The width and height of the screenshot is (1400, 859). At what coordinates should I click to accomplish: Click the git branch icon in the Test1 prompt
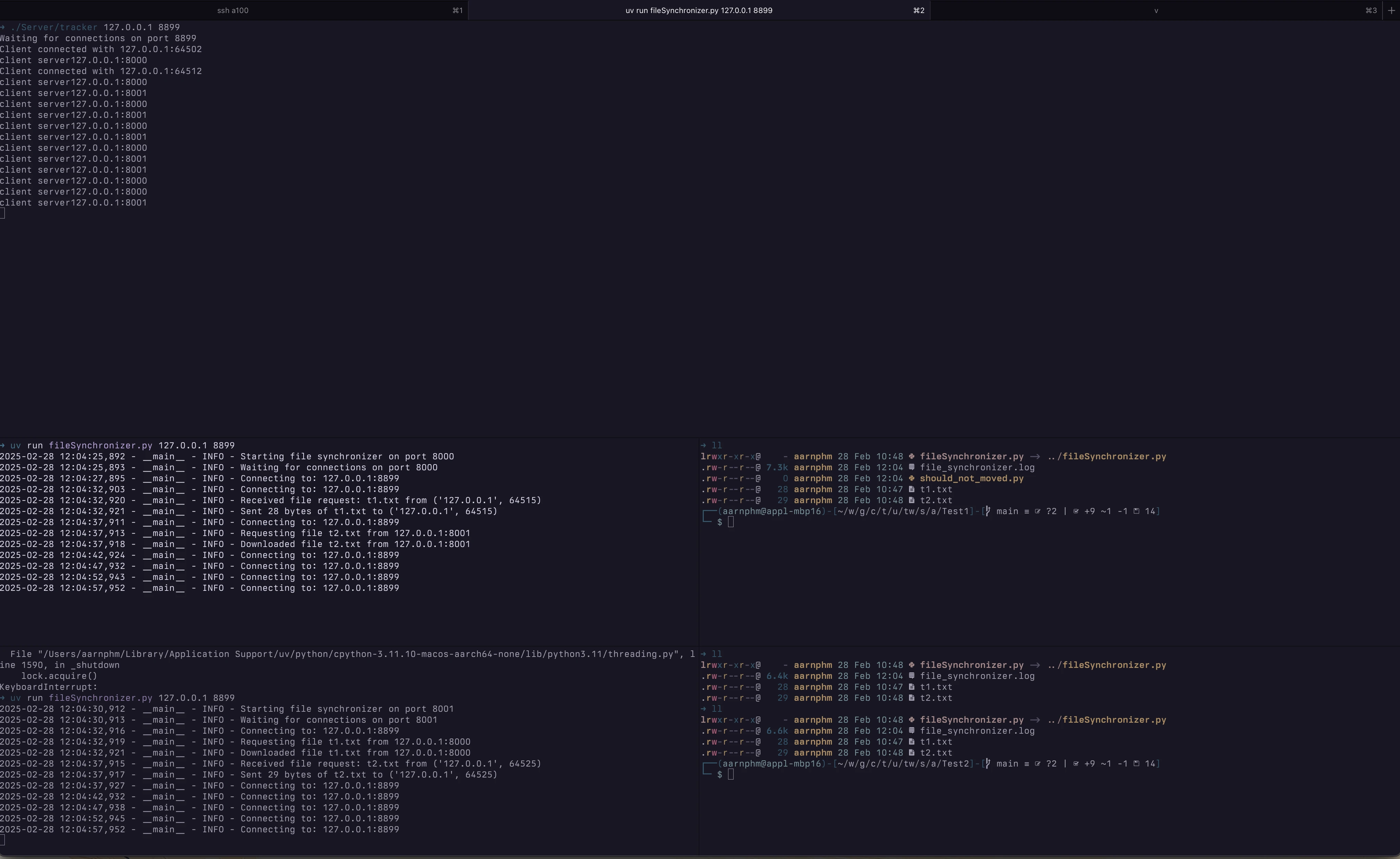click(987, 511)
